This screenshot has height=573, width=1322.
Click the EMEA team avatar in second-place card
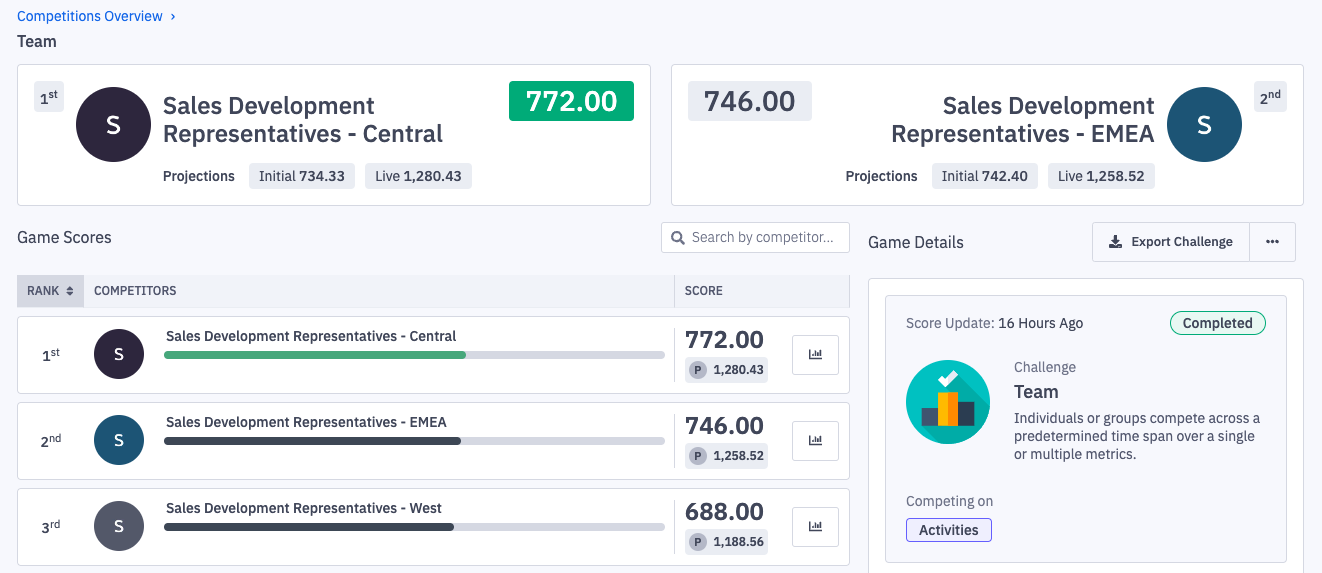[x=1204, y=125]
